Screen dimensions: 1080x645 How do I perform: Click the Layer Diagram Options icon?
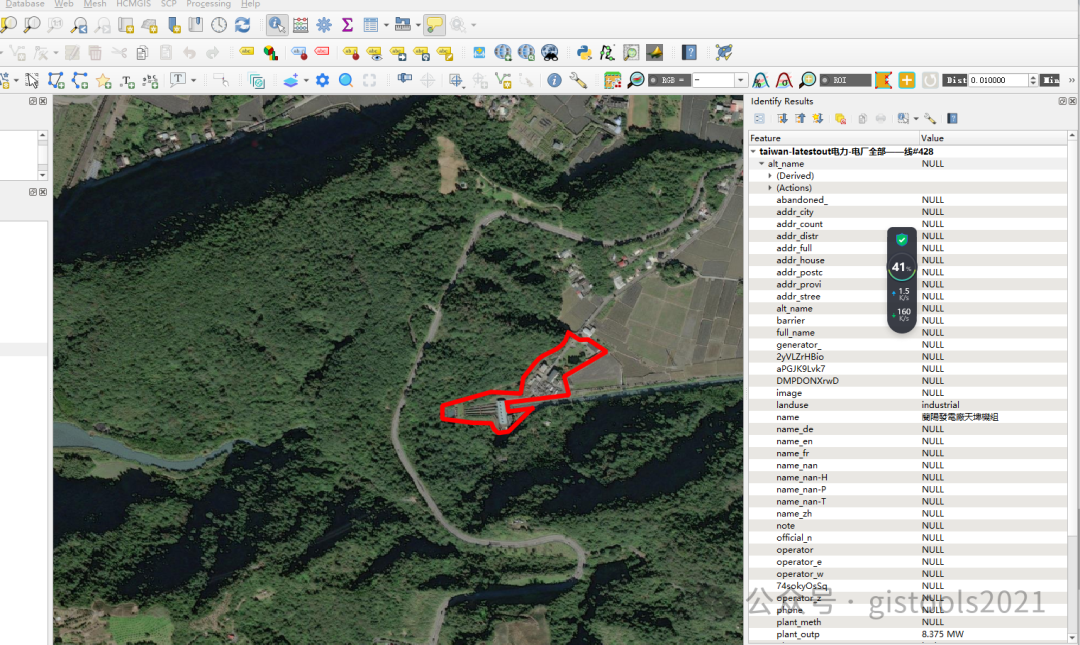tap(270, 52)
